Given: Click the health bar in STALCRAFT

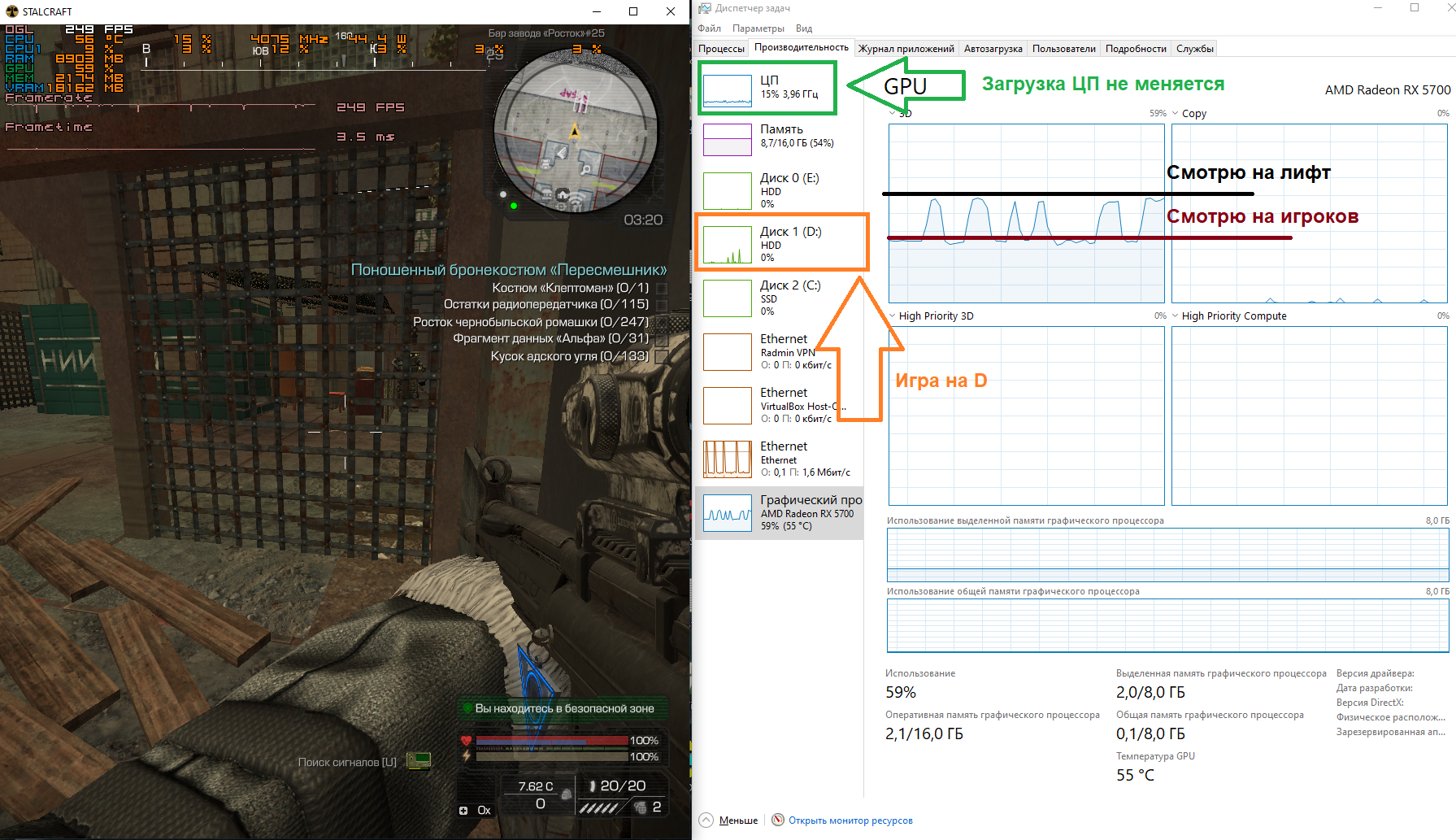Looking at the screenshot, I should click(x=552, y=741).
